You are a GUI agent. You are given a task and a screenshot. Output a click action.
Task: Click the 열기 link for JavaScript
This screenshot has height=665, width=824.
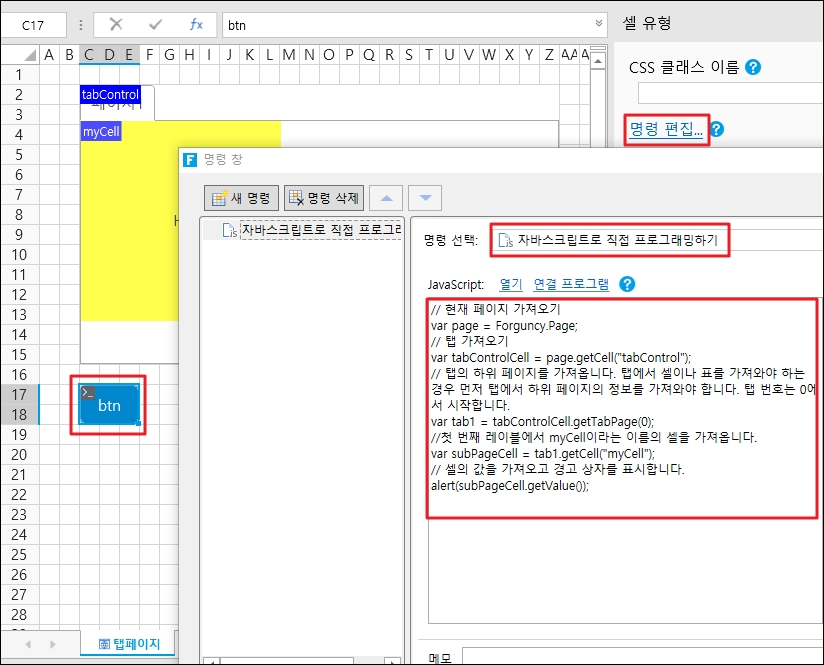click(x=510, y=284)
